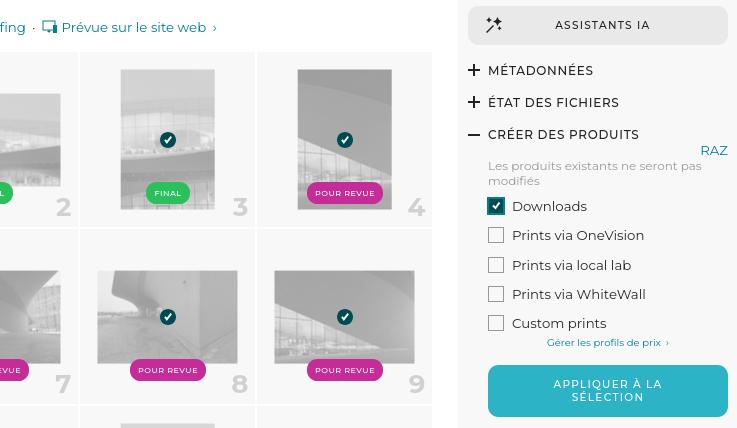
Task: Click Appliquer à la sélection button
Action: click(608, 391)
